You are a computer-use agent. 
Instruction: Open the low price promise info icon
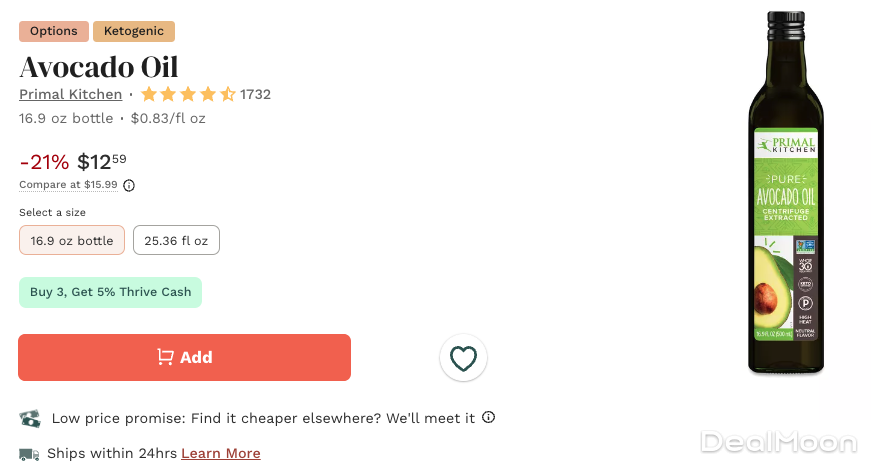[x=489, y=417]
